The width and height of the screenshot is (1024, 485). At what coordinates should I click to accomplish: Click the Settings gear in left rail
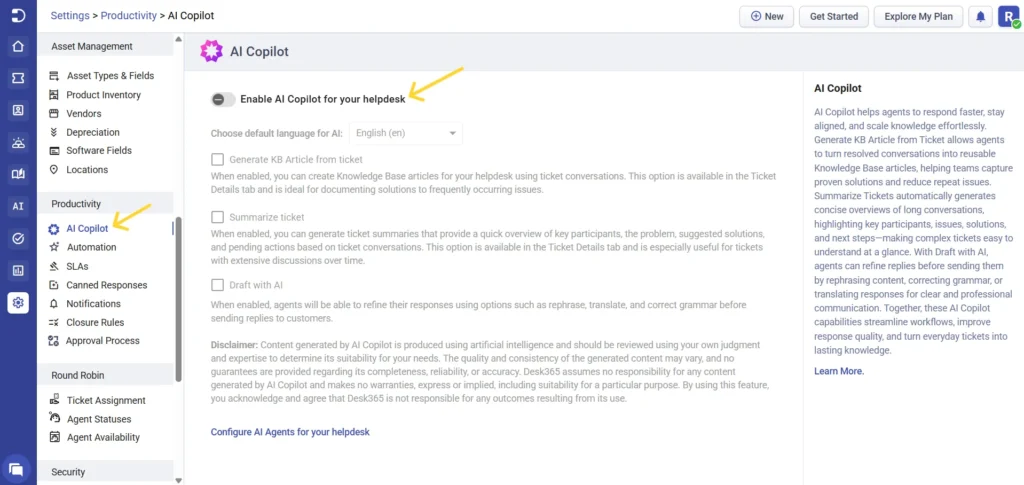pos(17,302)
